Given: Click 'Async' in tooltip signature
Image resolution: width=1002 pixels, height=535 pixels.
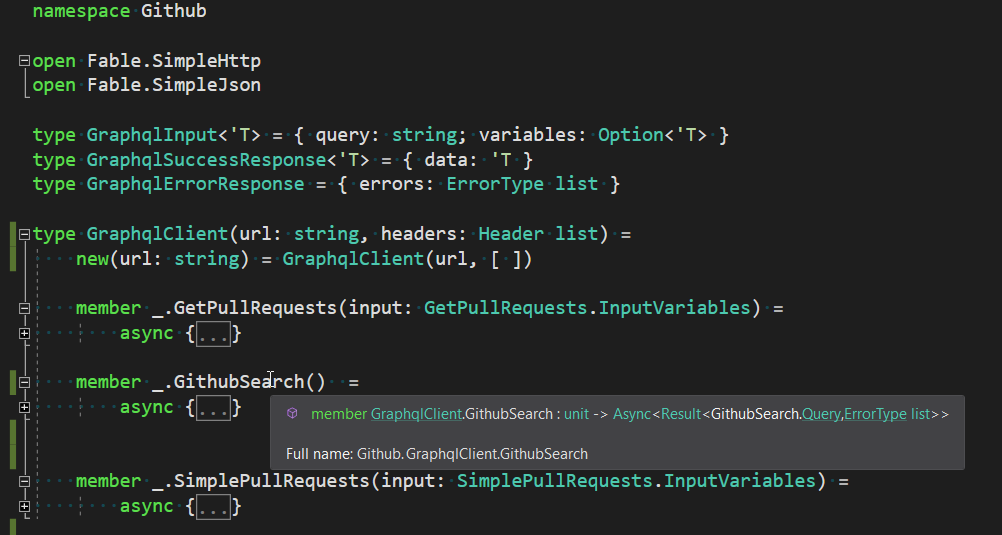Looking at the screenshot, I should 631,414.
